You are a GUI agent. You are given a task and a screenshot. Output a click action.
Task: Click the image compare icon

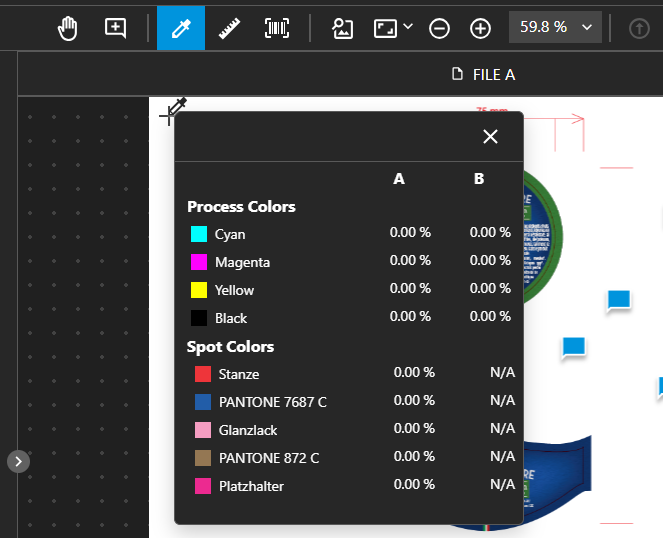click(x=343, y=28)
